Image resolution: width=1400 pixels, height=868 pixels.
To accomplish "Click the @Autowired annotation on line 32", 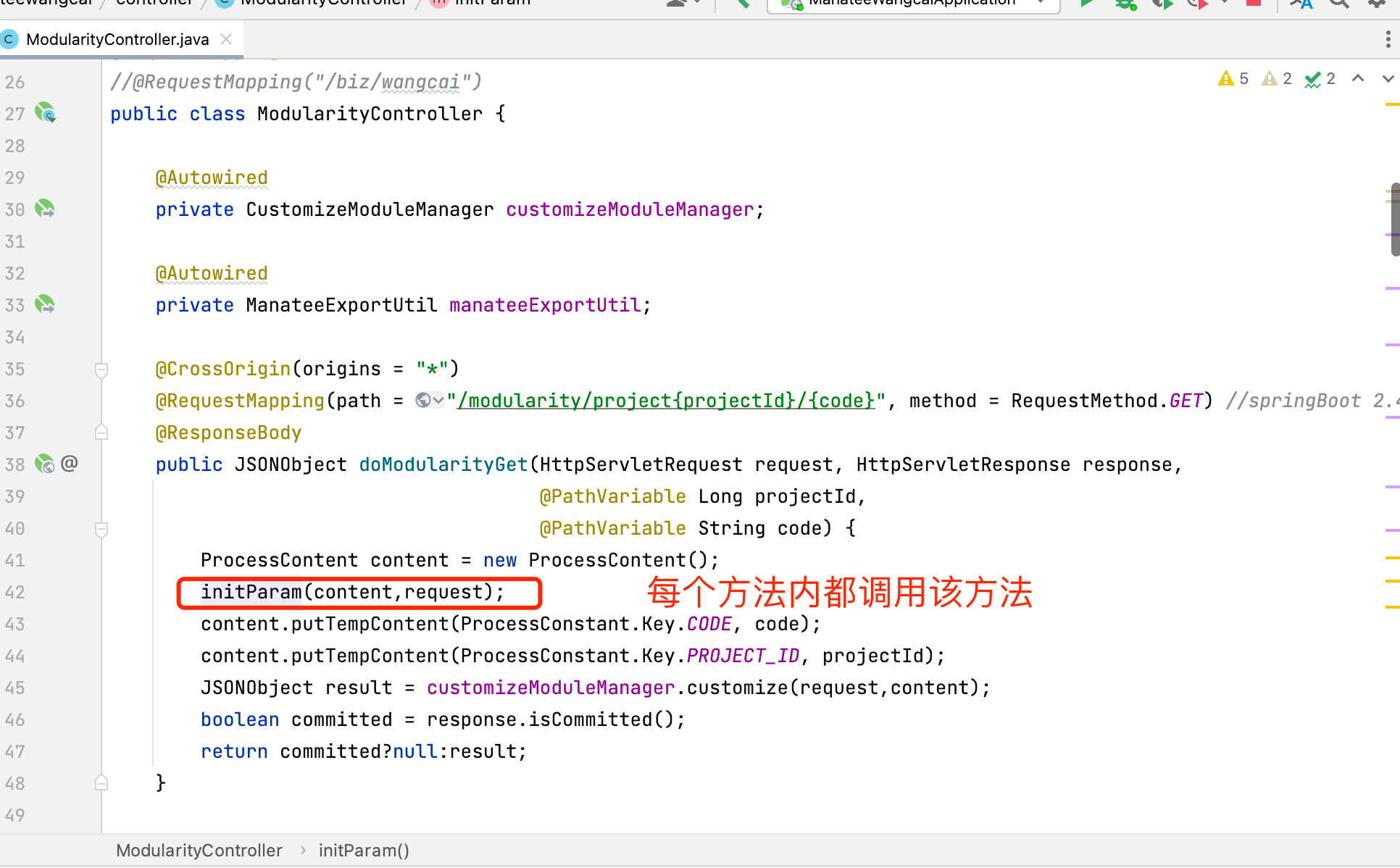I will coord(212,273).
